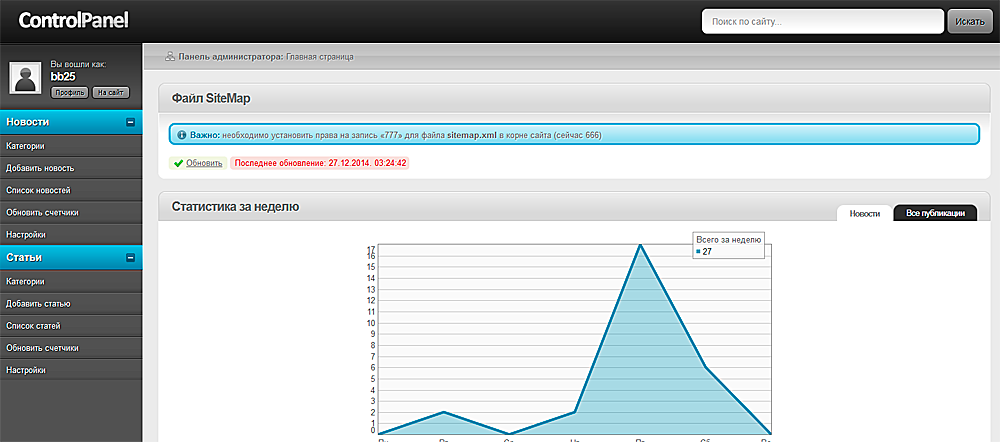Viewport: 1000px width, 442px height.
Task: Collapse the Новости section minus icon
Action: click(x=130, y=122)
